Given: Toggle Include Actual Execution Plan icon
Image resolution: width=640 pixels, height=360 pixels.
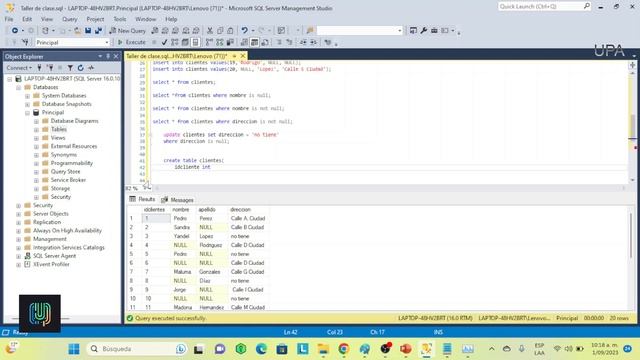Looking at the screenshot, I should (209, 42).
